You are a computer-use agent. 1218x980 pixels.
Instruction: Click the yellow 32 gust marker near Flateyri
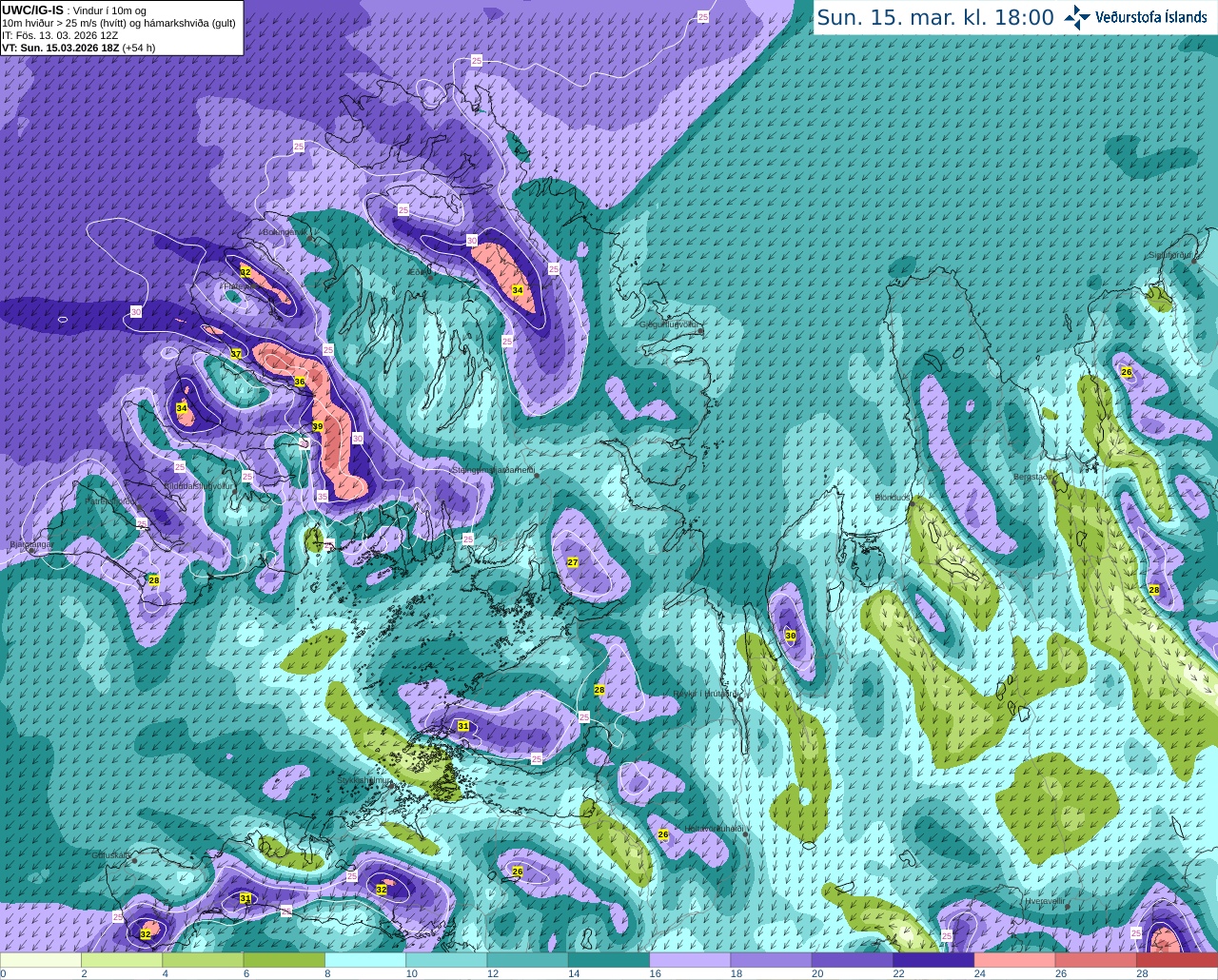(x=245, y=272)
